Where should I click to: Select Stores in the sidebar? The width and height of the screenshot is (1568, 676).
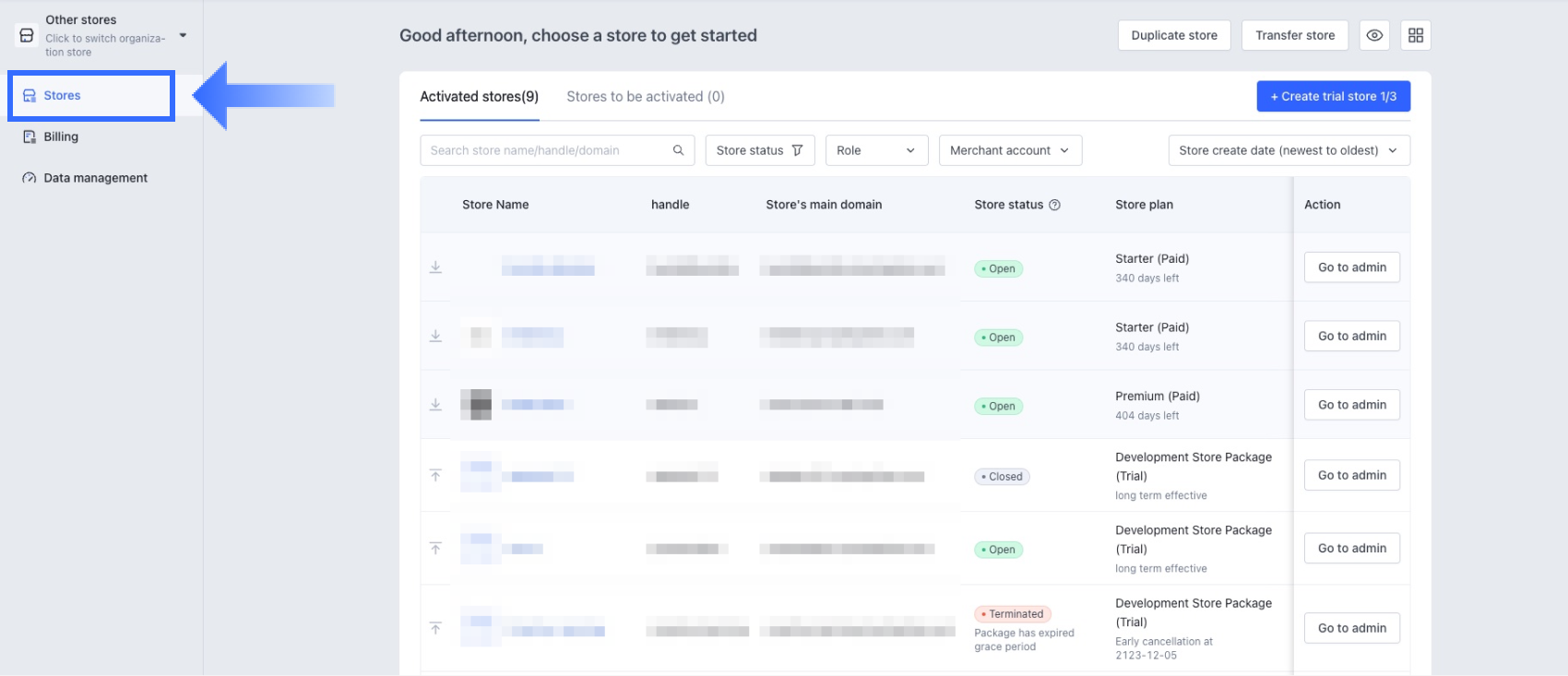(62, 96)
